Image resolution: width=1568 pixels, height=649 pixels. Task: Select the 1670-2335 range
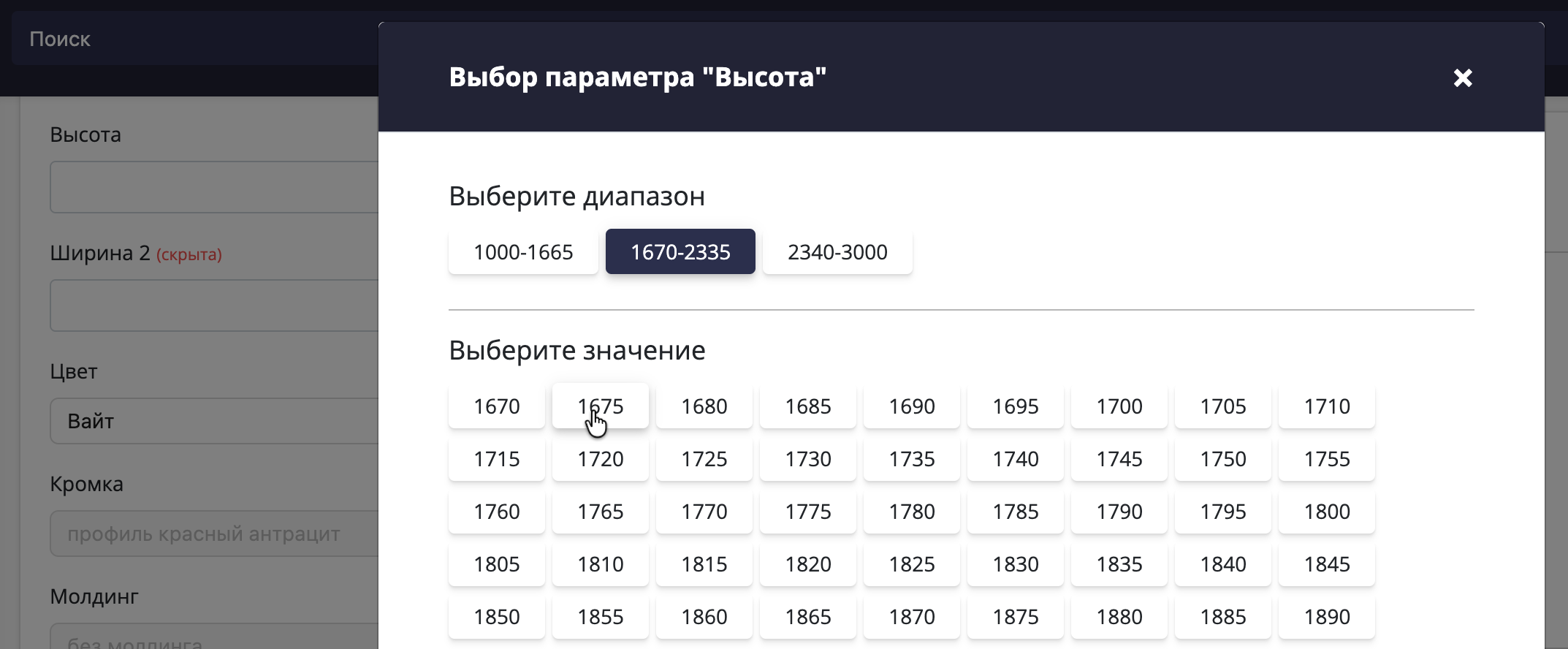pyautogui.click(x=680, y=251)
